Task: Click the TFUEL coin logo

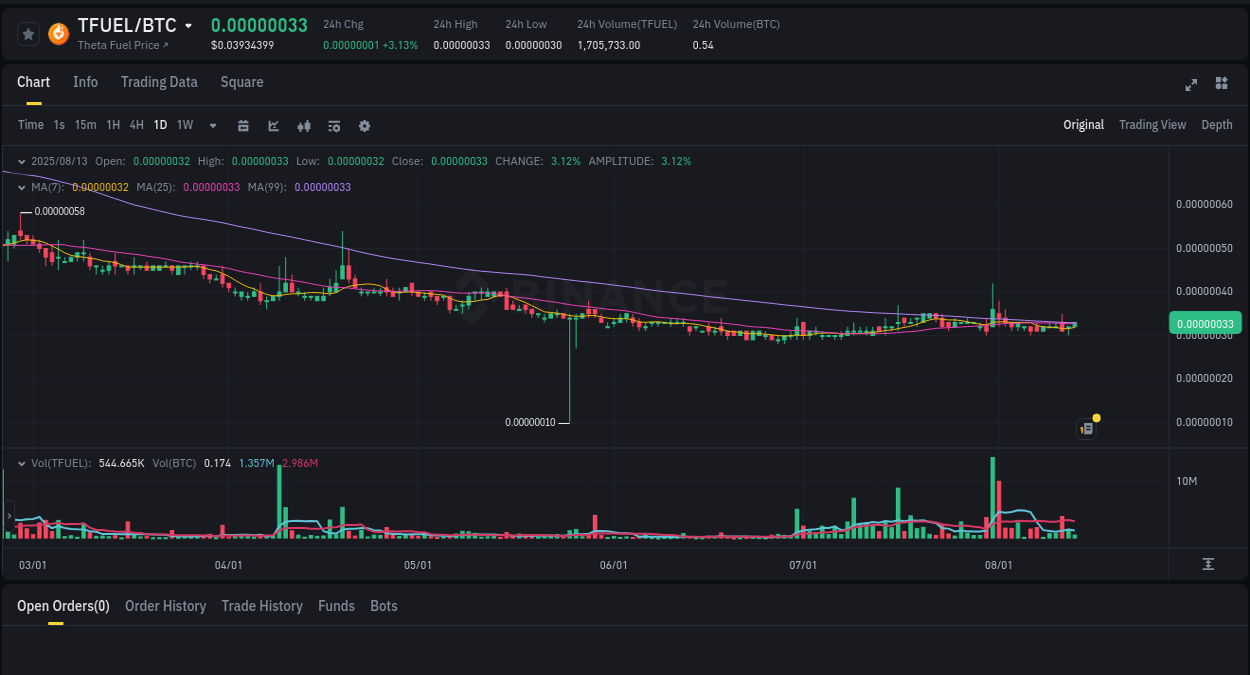Action: point(57,33)
